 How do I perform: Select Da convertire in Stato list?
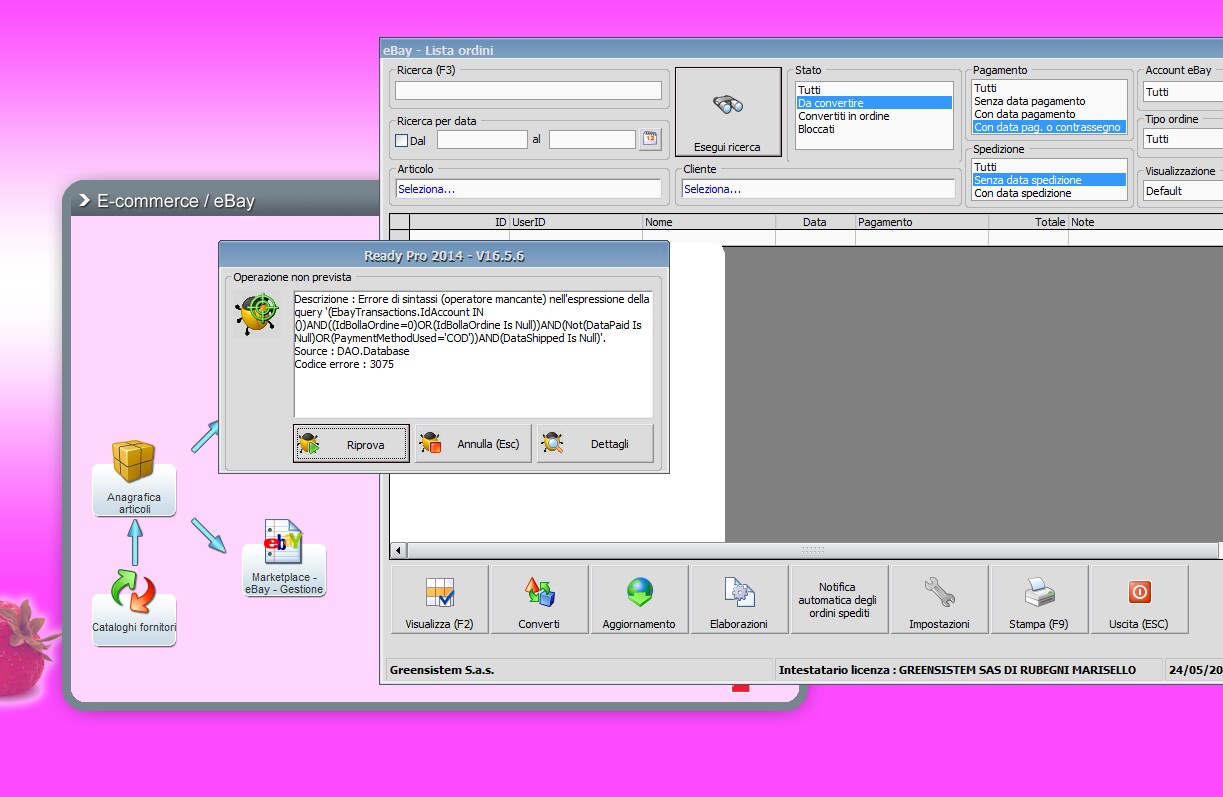pyautogui.click(x=874, y=103)
